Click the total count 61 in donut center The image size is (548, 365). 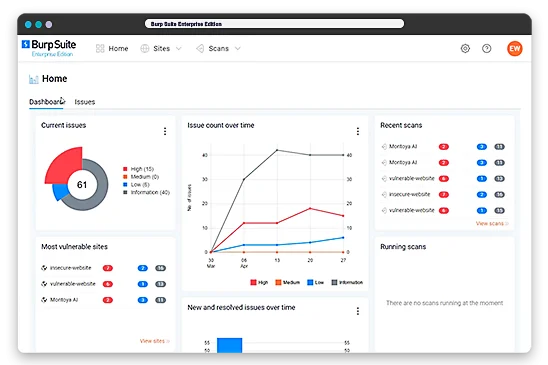[82, 185]
